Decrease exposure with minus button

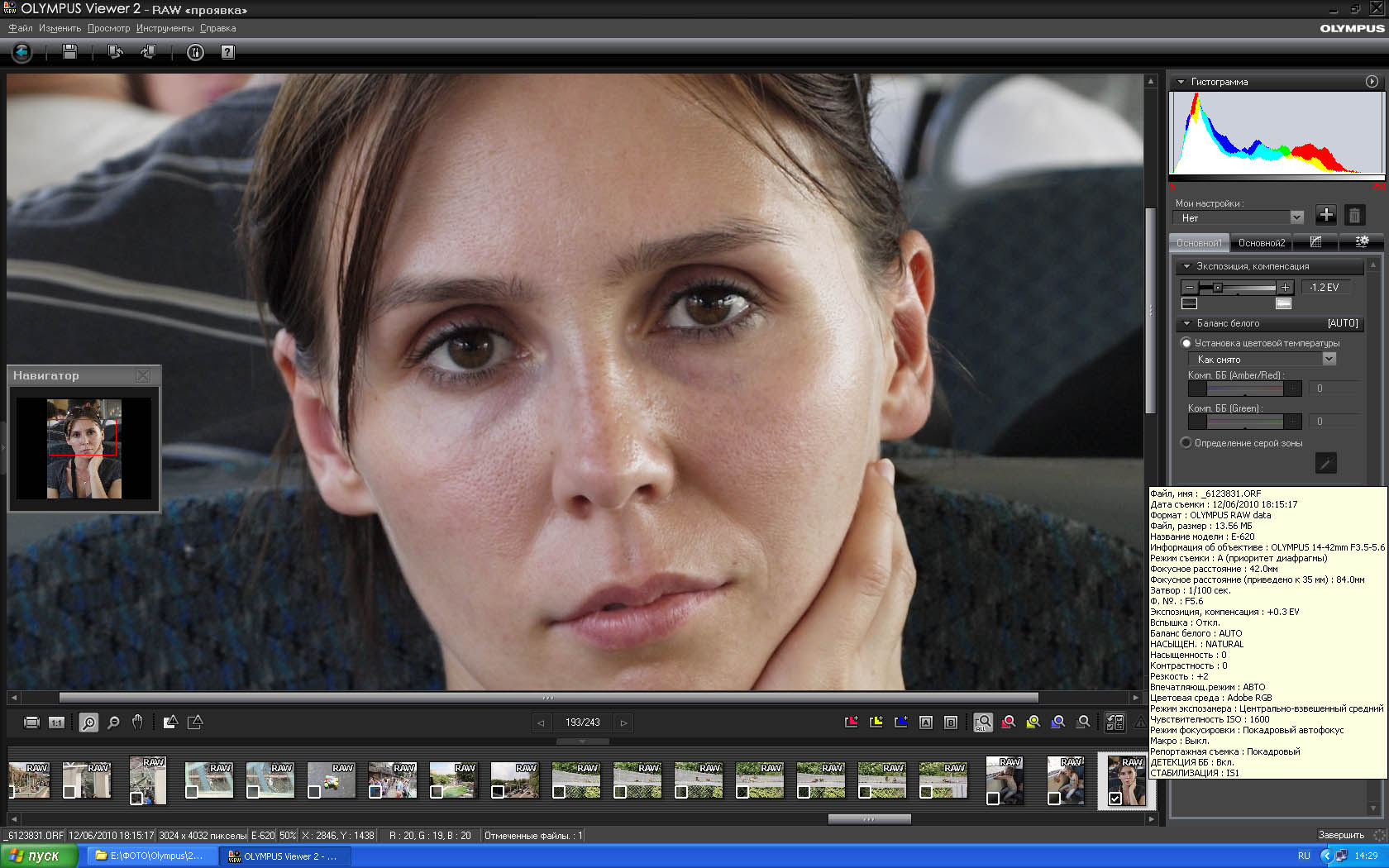(1190, 287)
